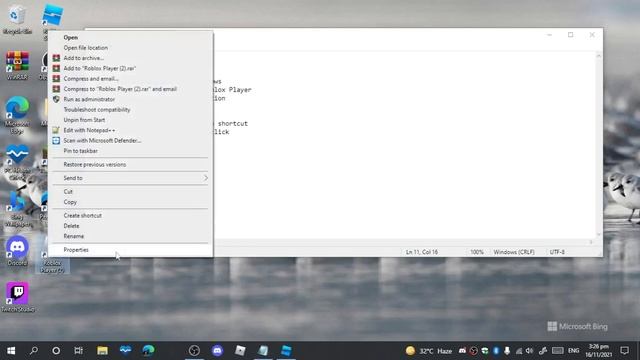Choose Copy from the context menu
The image size is (640, 360).
click(131, 202)
